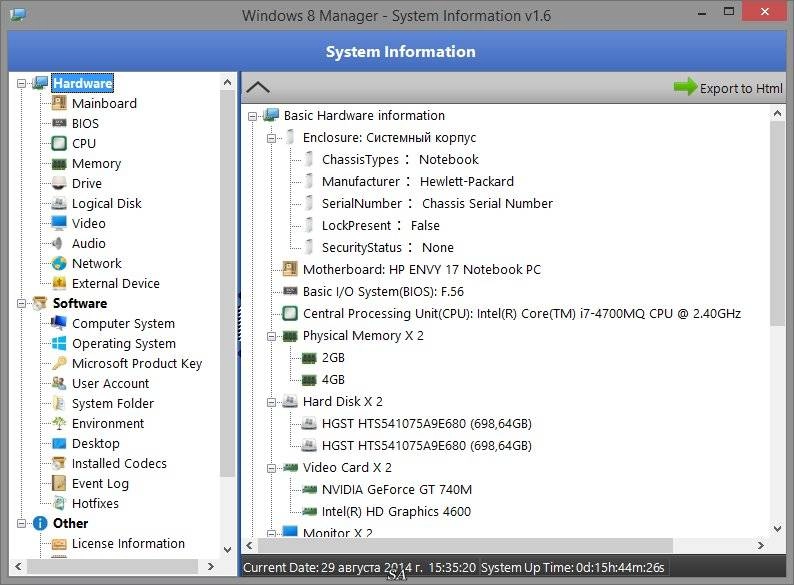Click the CPU icon in Hardware tree
Viewport: 794px width, 585px height.
point(59,143)
